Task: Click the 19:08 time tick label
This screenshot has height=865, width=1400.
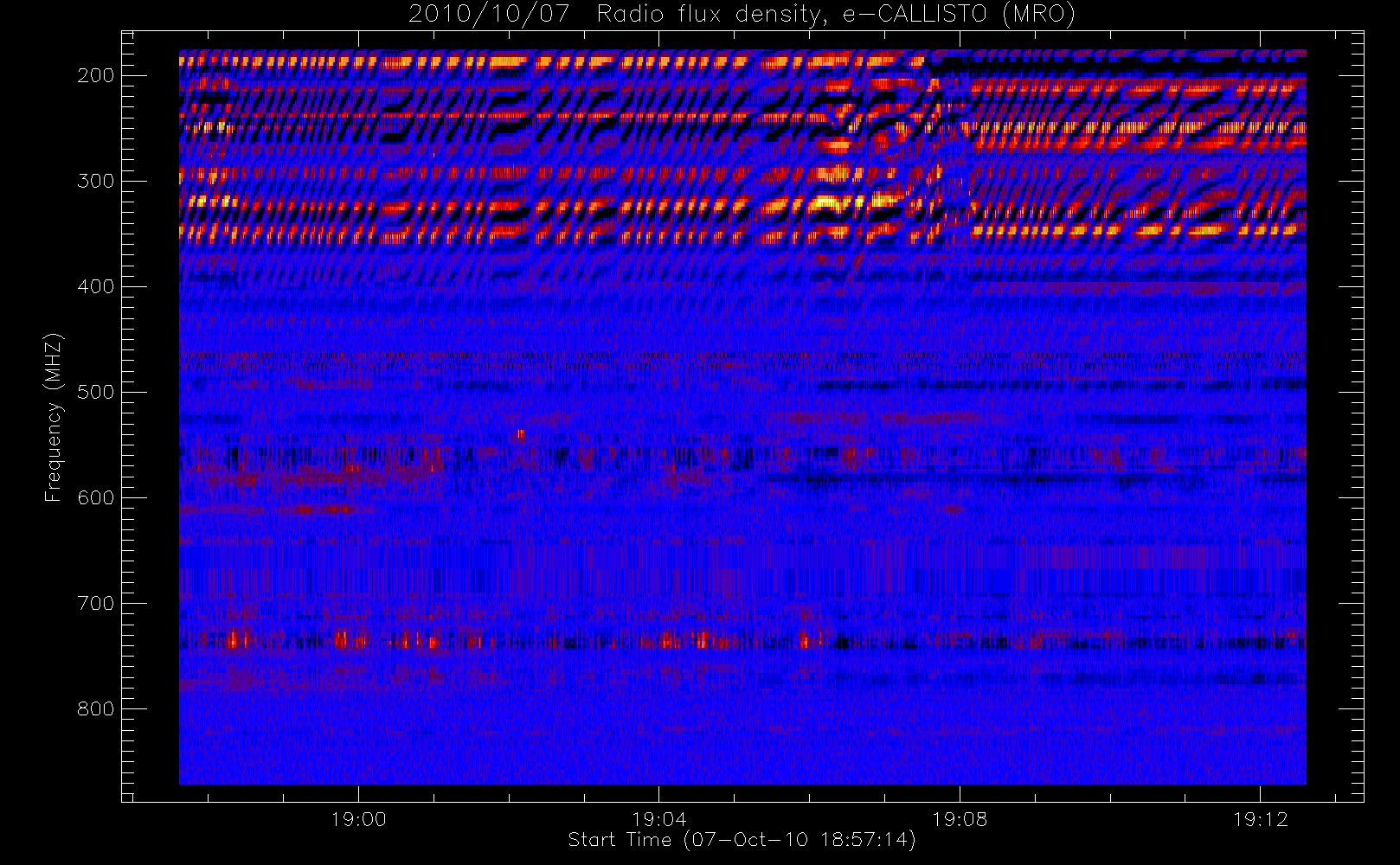Action: [x=960, y=819]
